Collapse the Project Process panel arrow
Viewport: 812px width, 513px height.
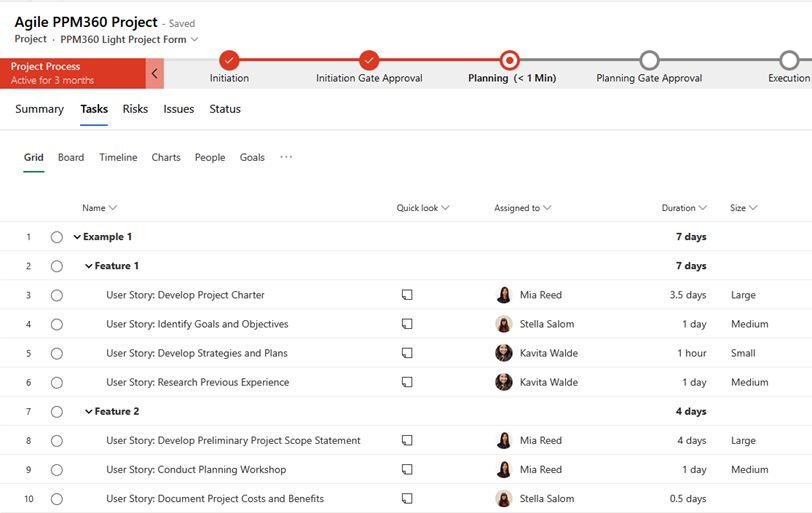tap(154, 73)
